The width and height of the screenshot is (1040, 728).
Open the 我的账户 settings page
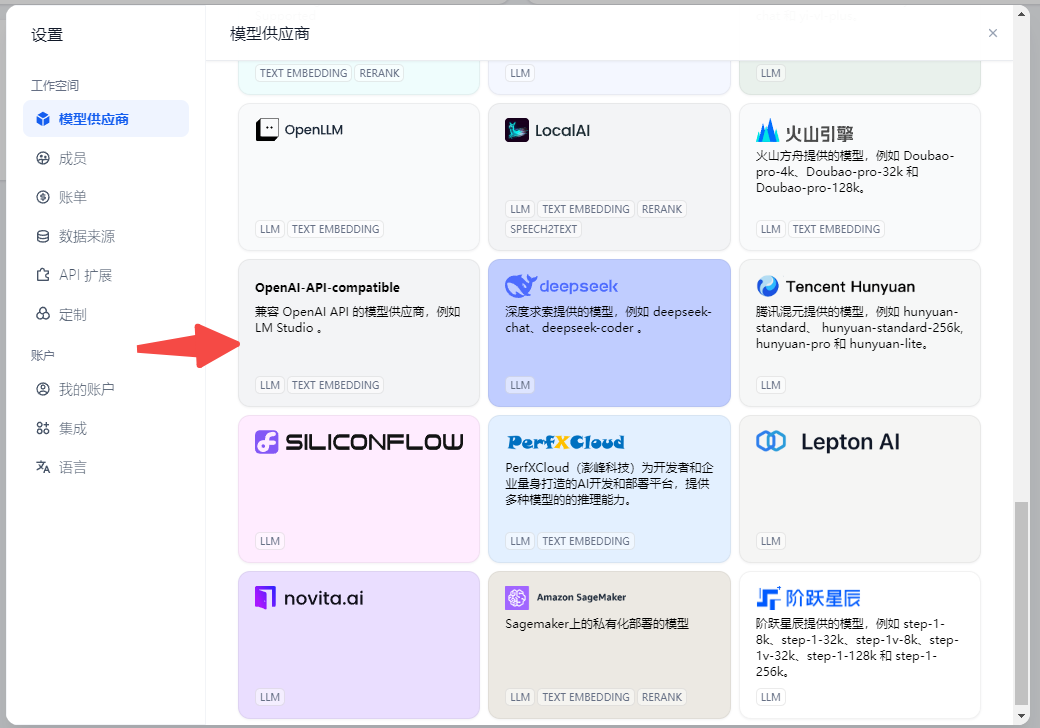click(106, 389)
